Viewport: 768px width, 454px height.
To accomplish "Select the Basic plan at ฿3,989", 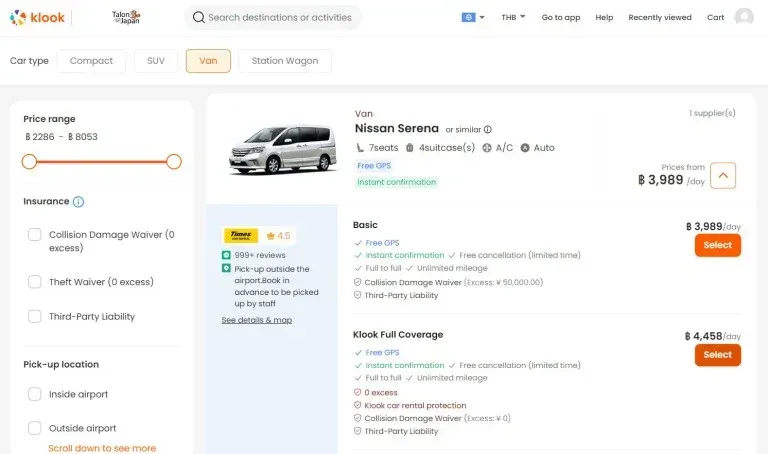I will pyautogui.click(x=718, y=245).
